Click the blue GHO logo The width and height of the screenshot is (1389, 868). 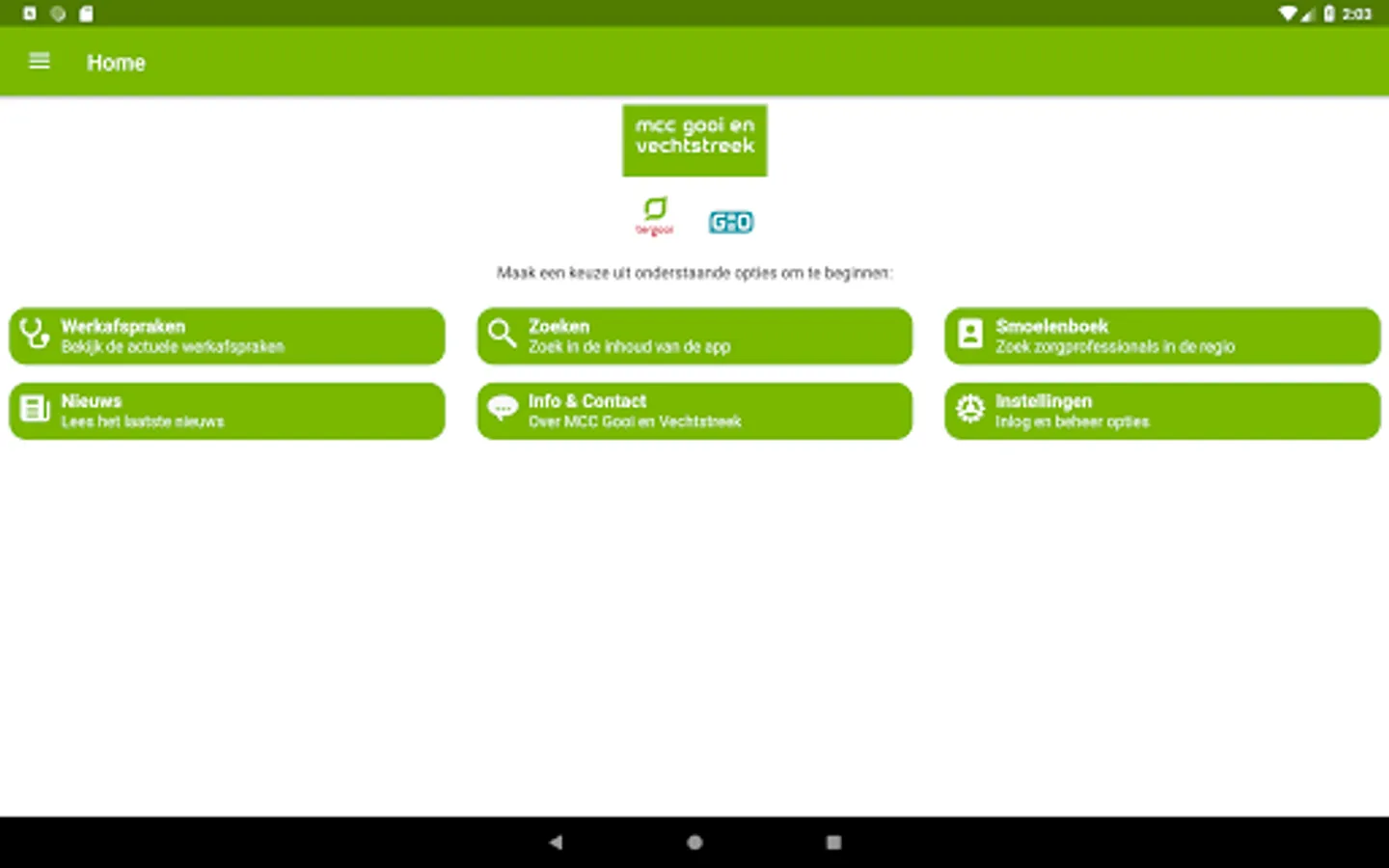[731, 223]
